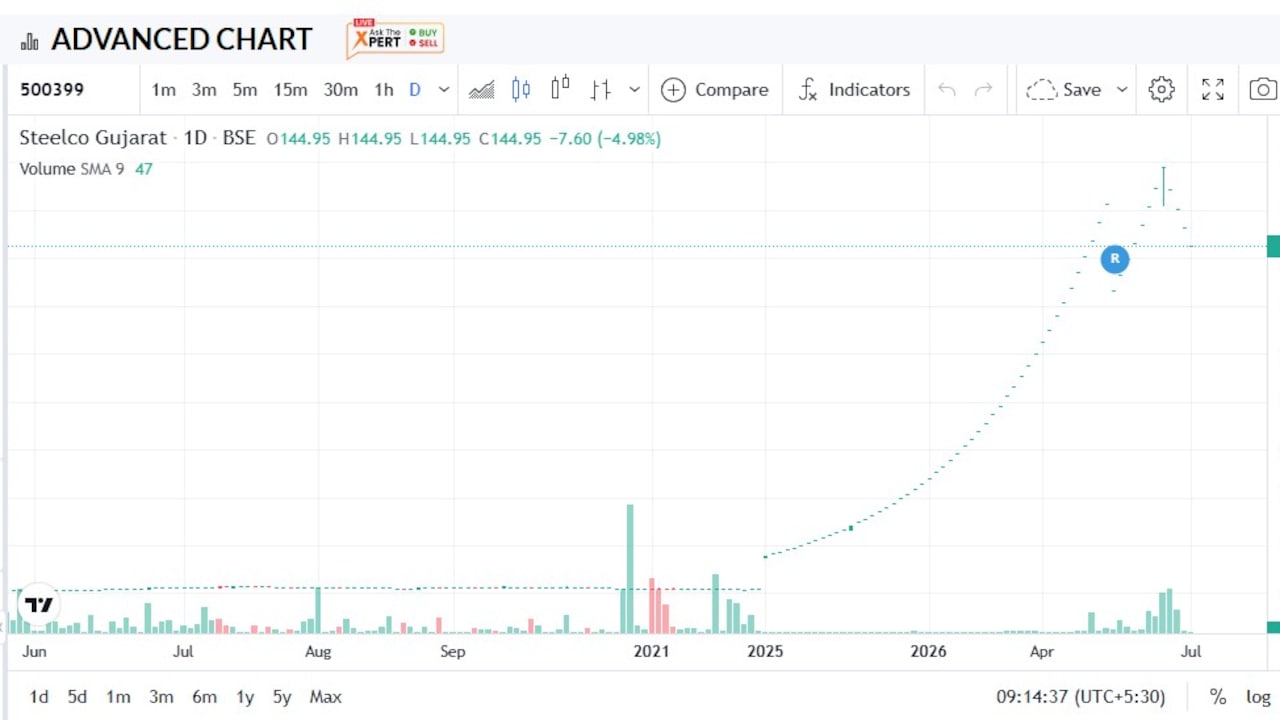
Task: Select the 5y date range
Action: point(282,697)
